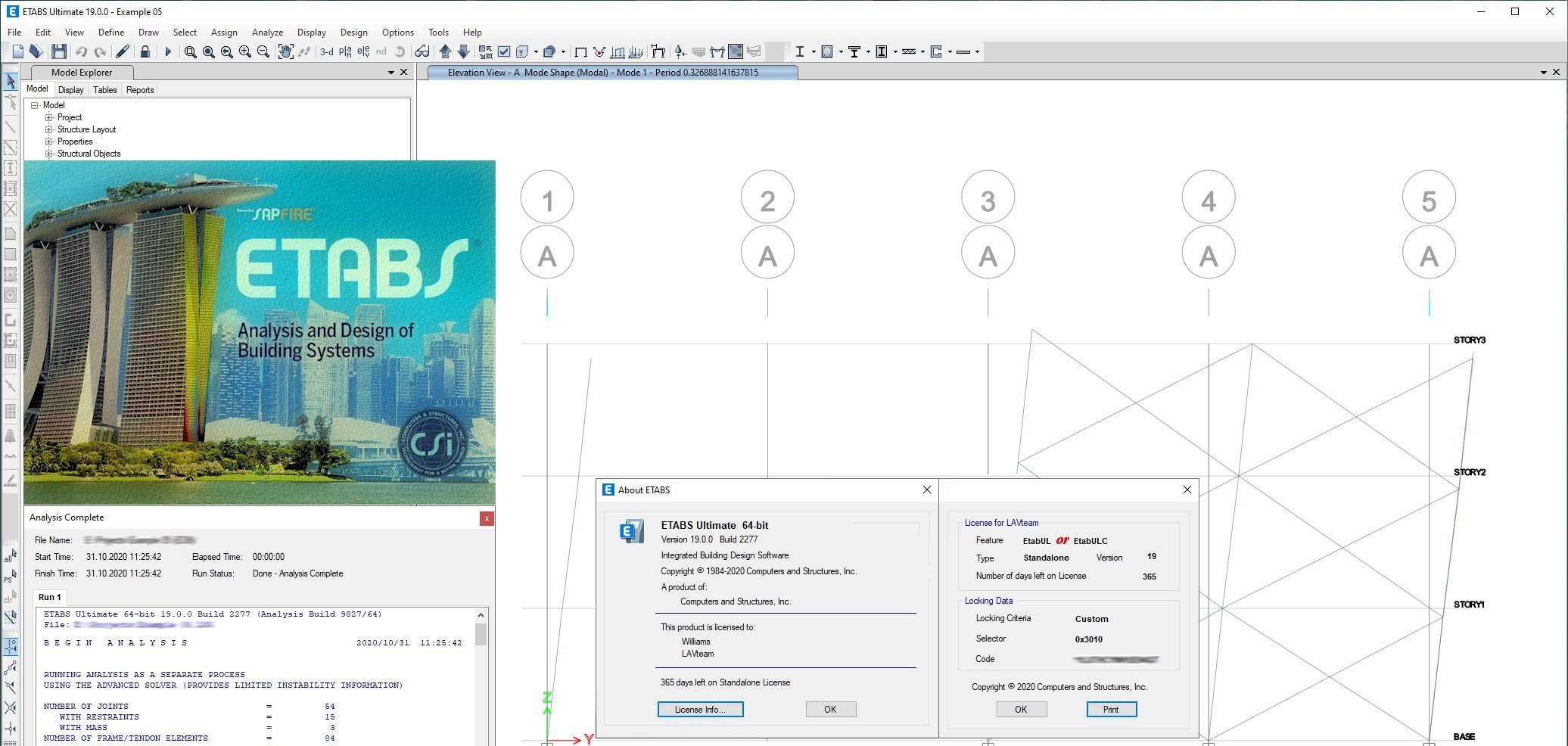This screenshot has width=1568, height=746.
Task: Open concrete frame design dropdown arrow
Action: [841, 52]
